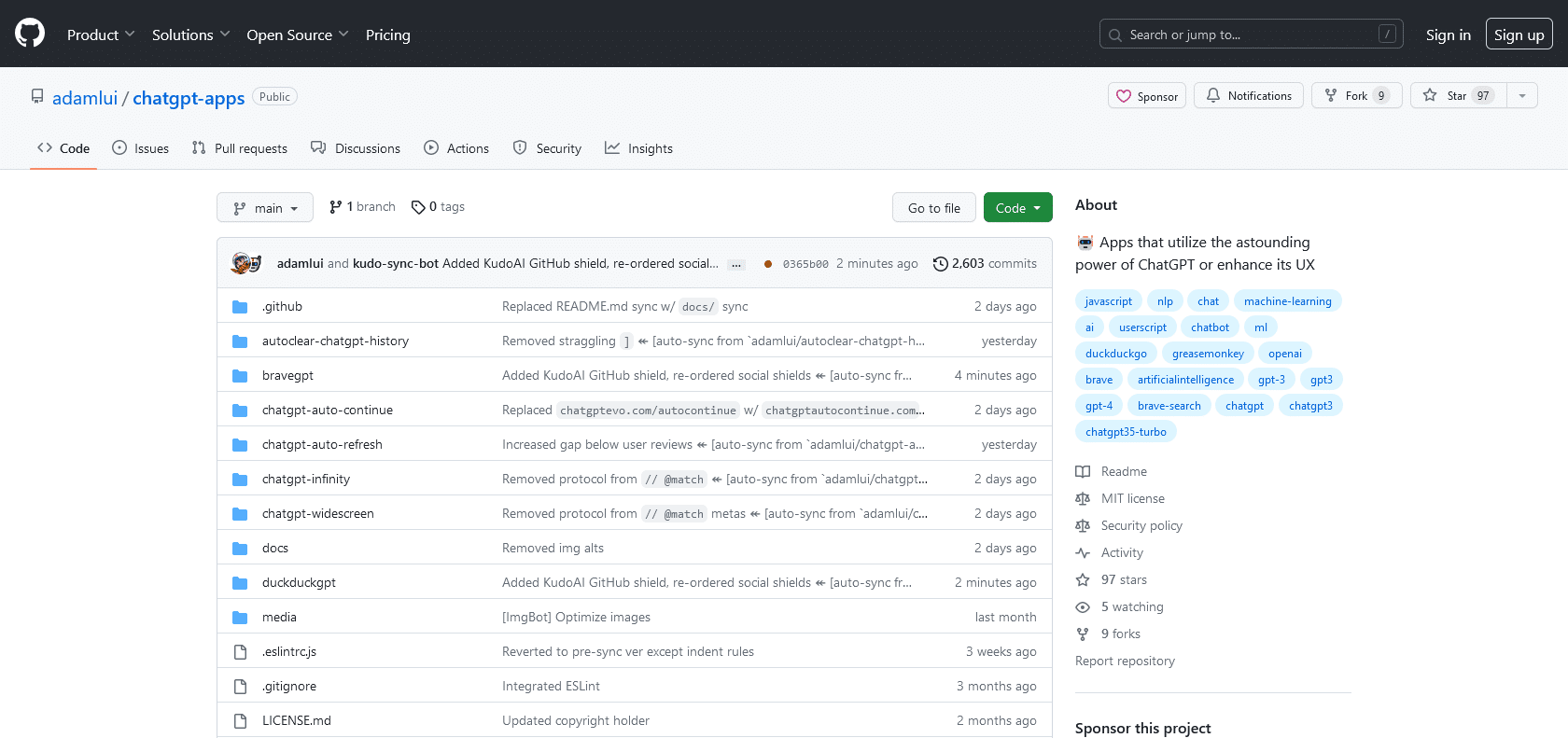
Task: Open the chatgpt-widescreen folder
Action: click(318, 513)
